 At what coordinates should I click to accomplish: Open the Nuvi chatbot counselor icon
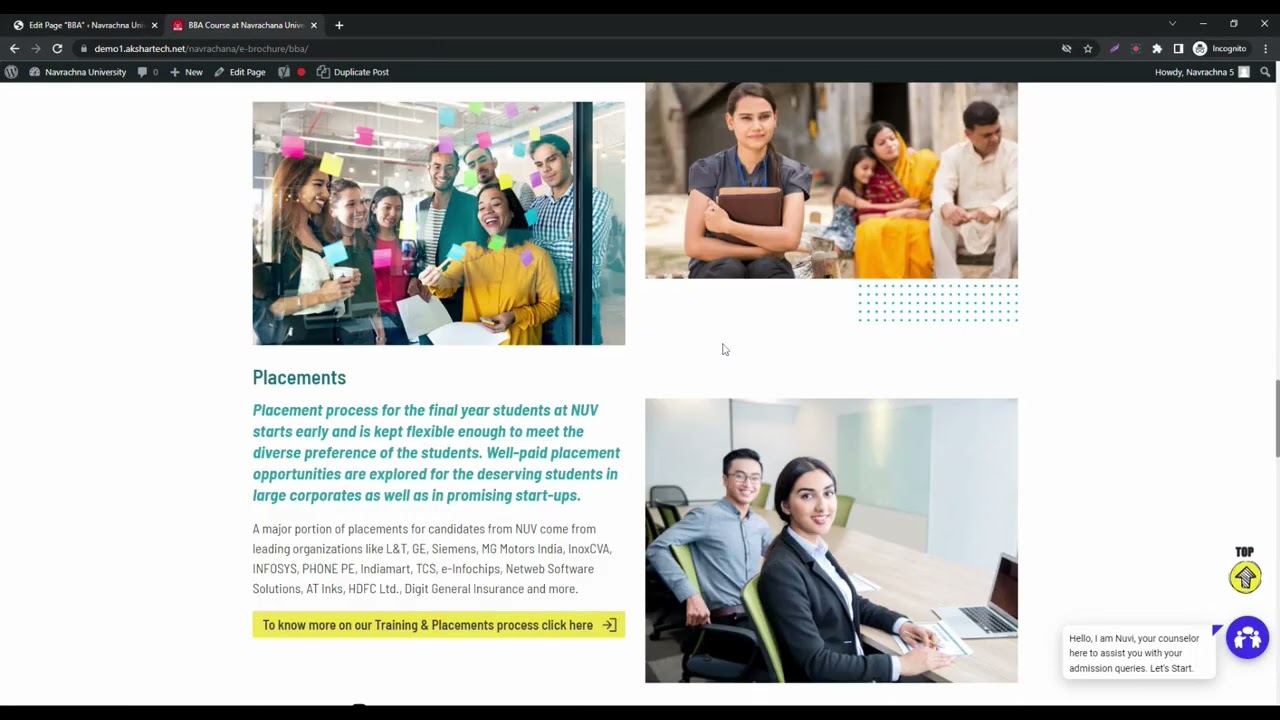[1247, 638]
